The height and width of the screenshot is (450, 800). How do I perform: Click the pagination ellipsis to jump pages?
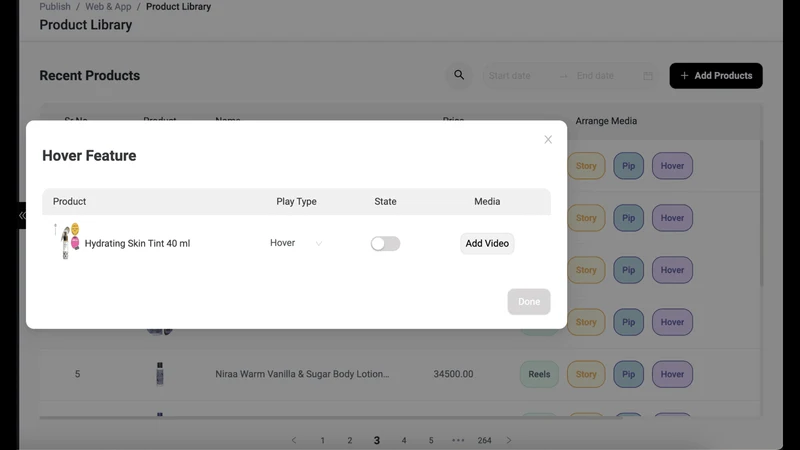458,440
